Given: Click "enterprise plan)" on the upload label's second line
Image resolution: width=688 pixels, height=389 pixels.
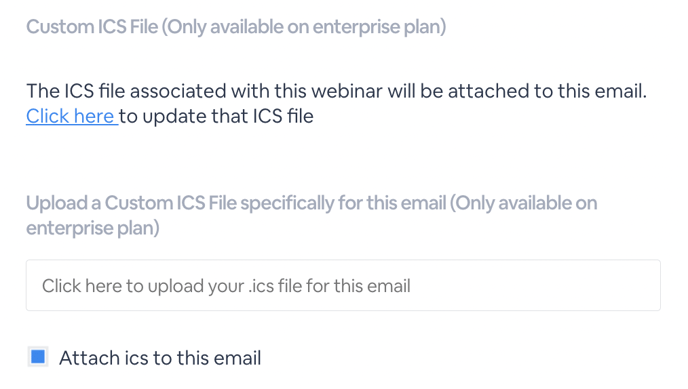Looking at the screenshot, I should pyautogui.click(x=93, y=228).
